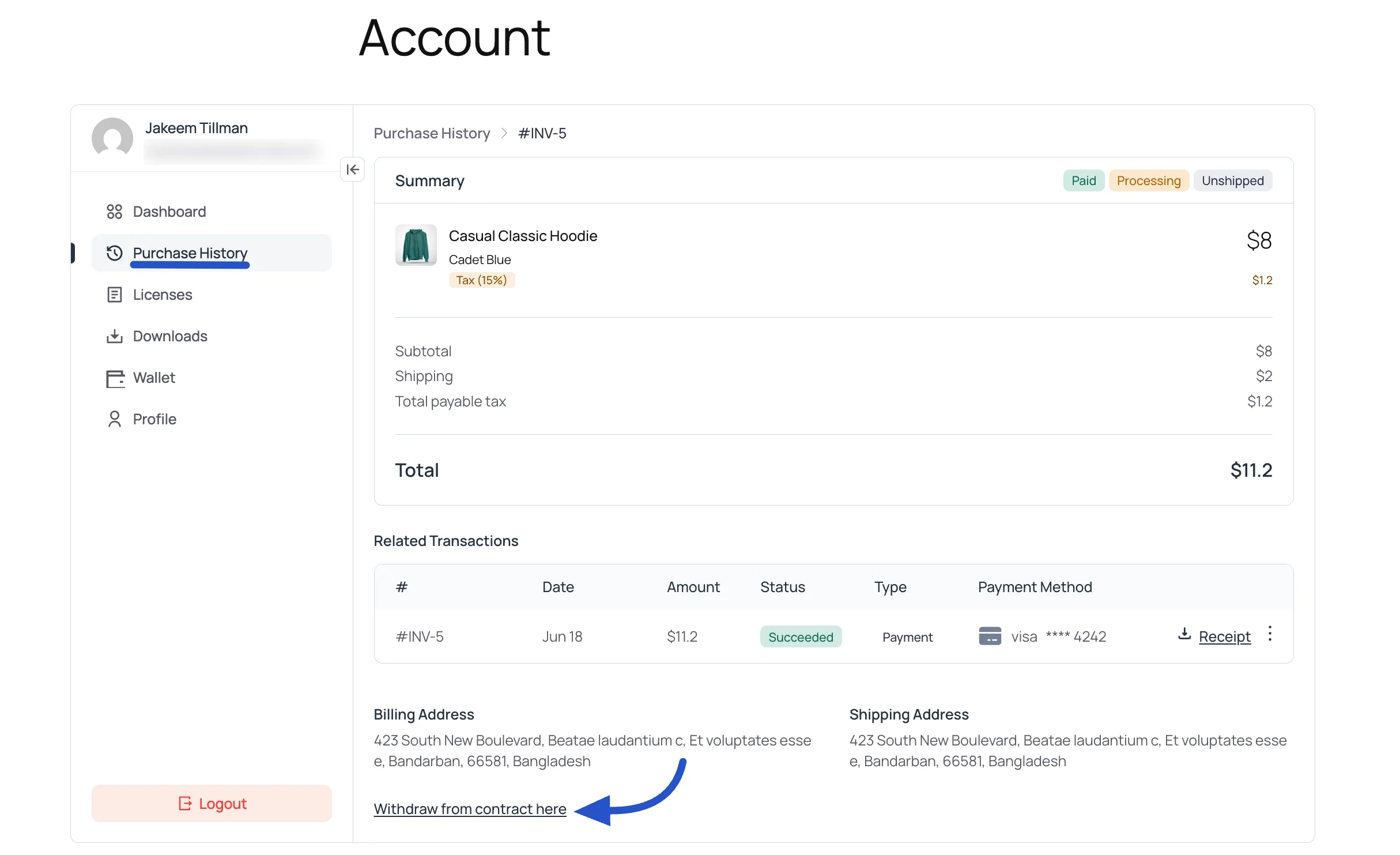1400x855 pixels.
Task: Click the Type column header
Action: (x=890, y=587)
